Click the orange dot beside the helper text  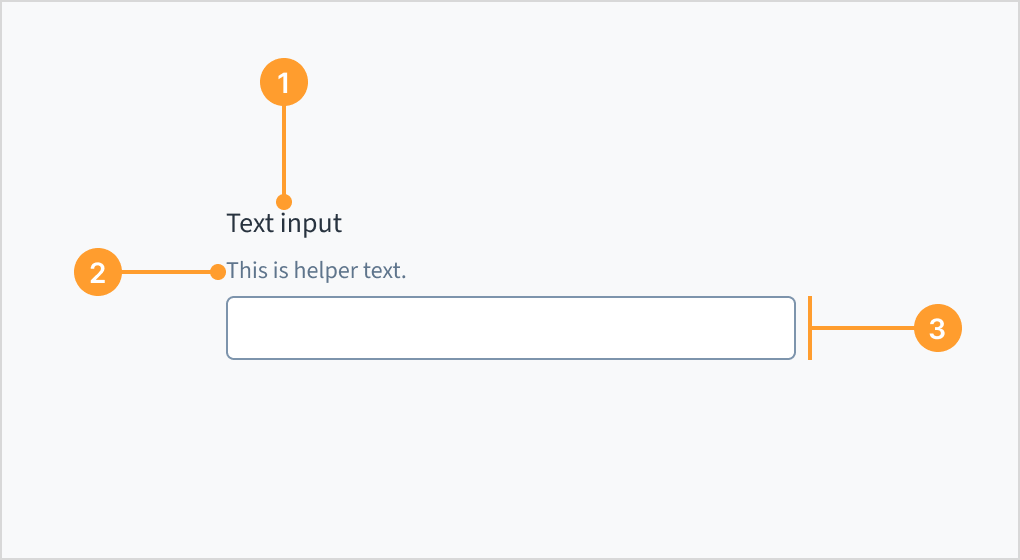(218, 272)
